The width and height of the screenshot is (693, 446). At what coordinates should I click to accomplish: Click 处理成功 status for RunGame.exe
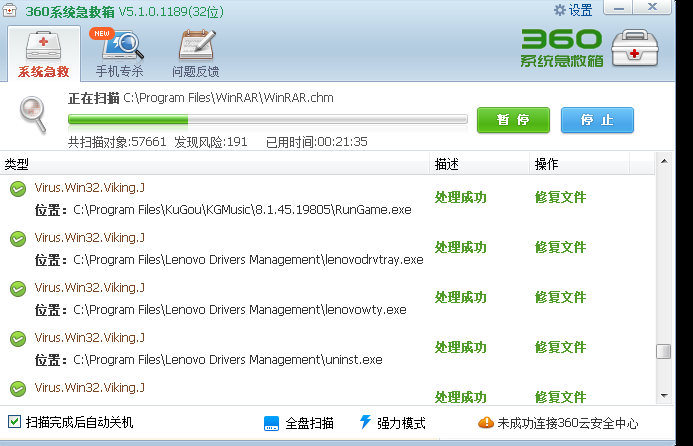(x=461, y=197)
